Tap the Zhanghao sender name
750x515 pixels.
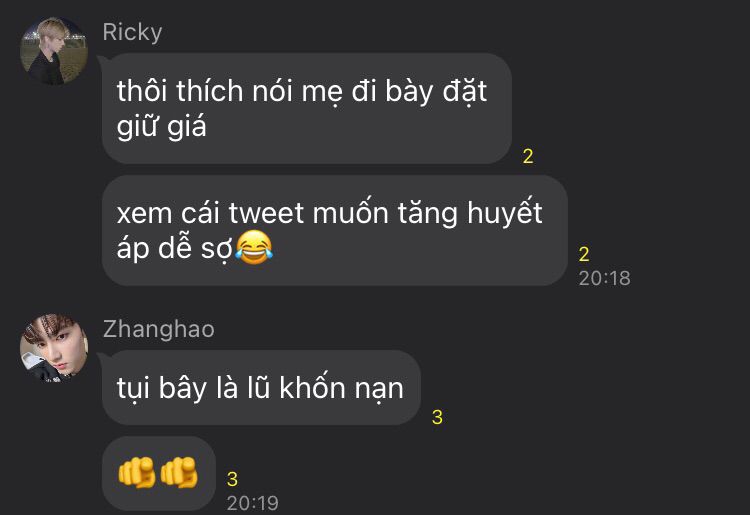pos(159,329)
